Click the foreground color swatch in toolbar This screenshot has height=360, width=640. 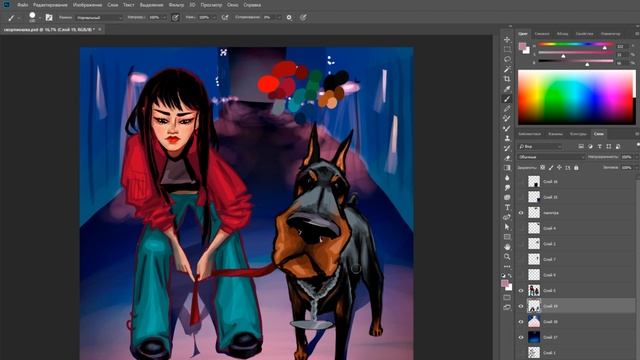[x=505, y=284]
